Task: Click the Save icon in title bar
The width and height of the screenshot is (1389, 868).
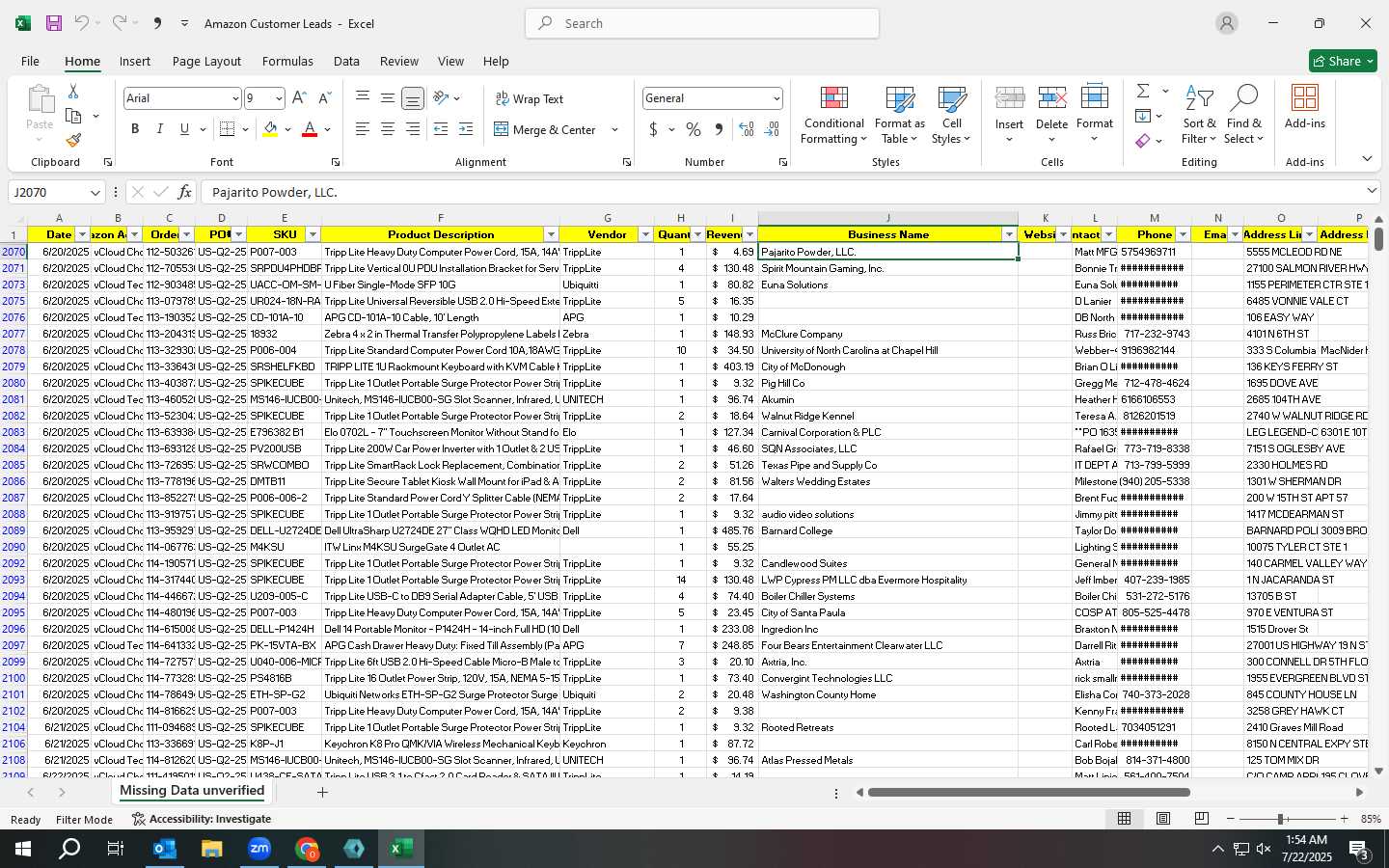Action: (x=54, y=23)
